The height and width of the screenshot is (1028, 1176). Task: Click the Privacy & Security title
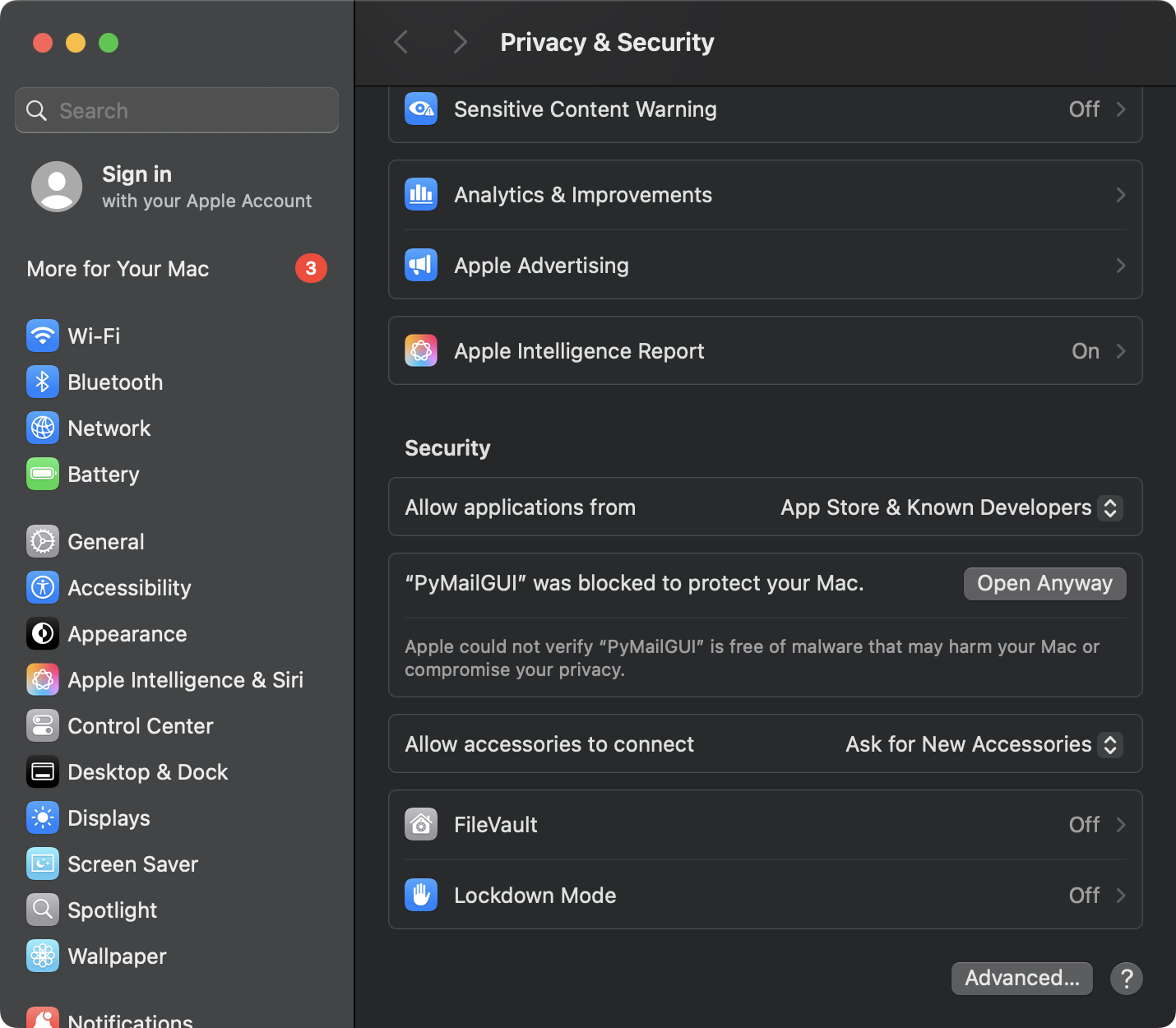coord(607,42)
